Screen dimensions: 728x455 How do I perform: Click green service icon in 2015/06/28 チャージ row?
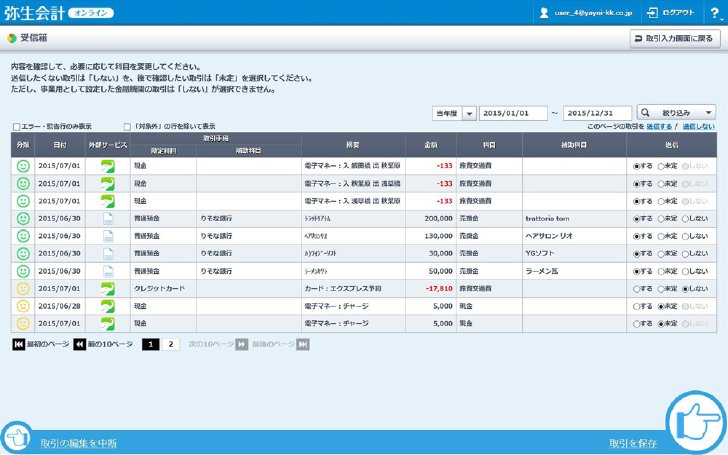coord(108,306)
